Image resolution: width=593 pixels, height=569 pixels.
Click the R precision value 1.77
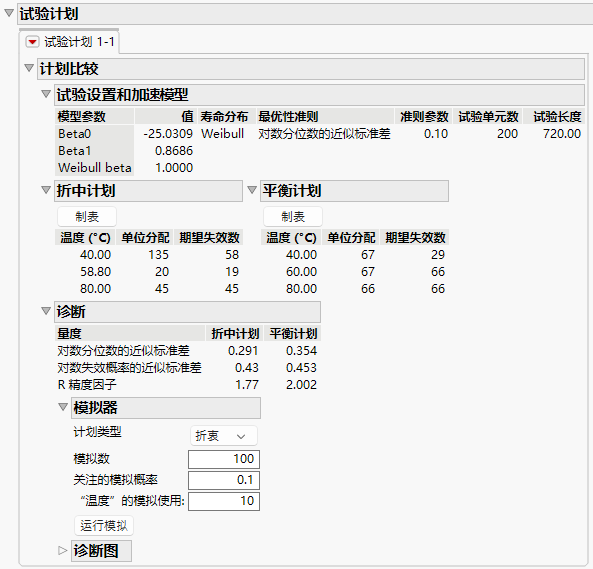(247, 385)
